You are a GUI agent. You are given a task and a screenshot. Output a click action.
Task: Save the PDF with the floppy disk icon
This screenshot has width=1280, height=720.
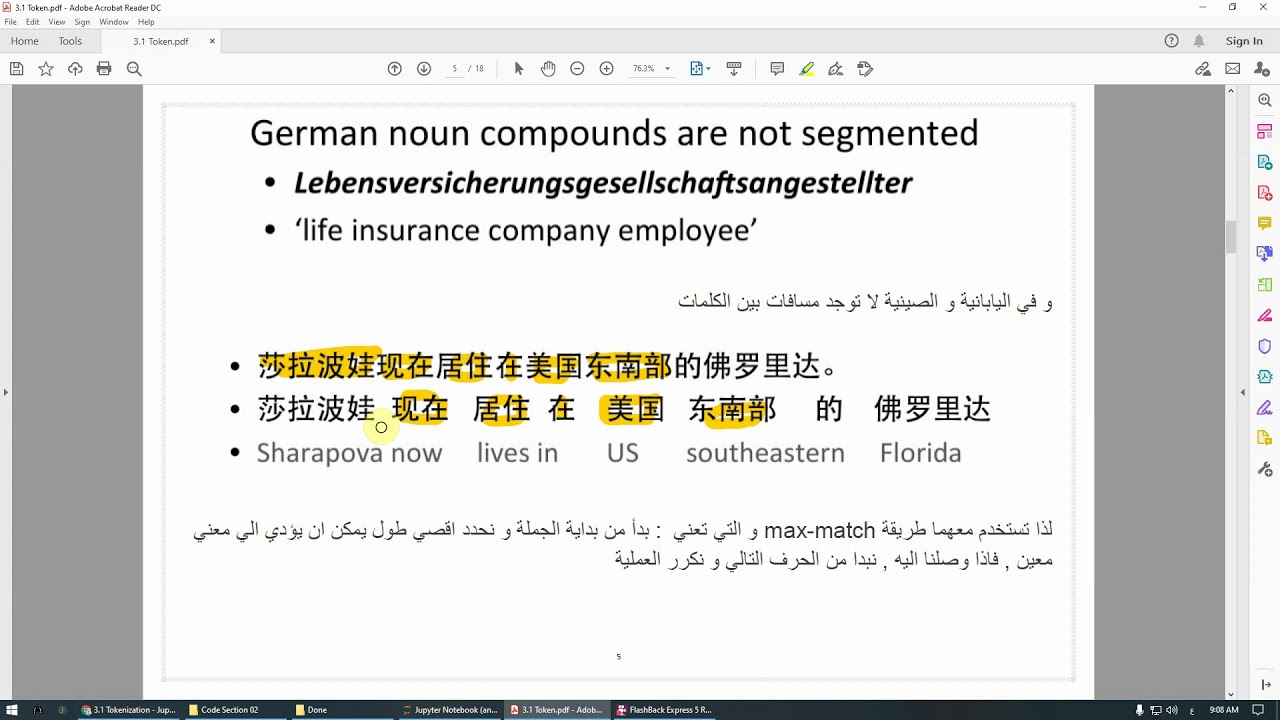click(x=16, y=69)
